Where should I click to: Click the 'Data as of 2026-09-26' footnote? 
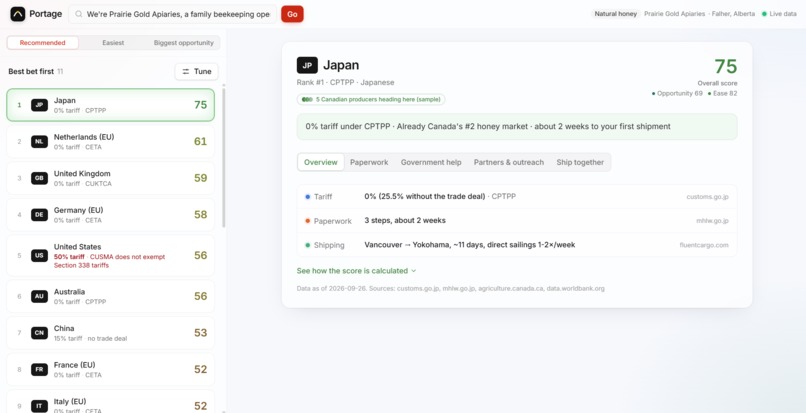click(x=450, y=289)
